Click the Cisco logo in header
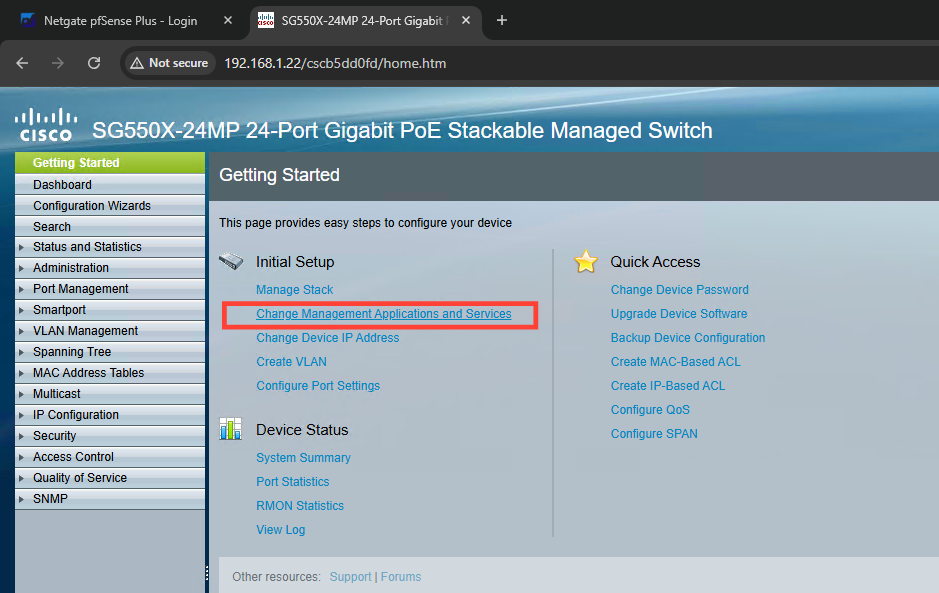This screenshot has width=939, height=593. point(46,125)
